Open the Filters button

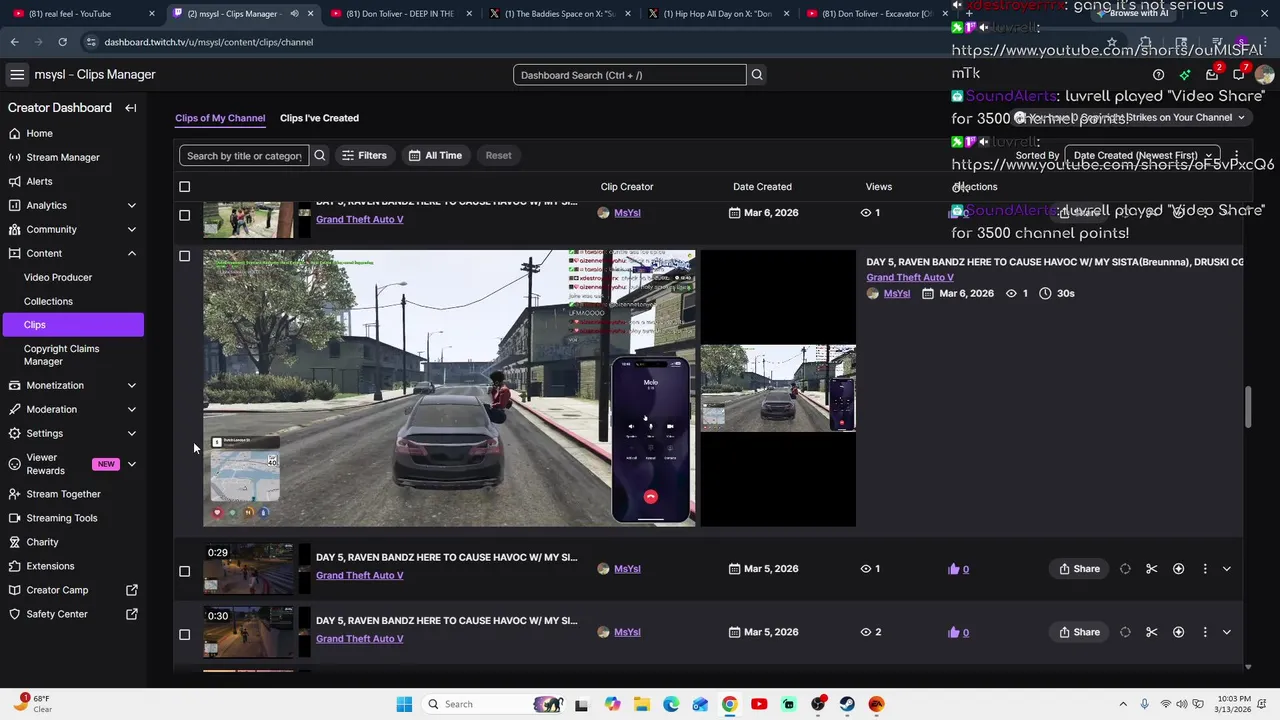pos(364,155)
